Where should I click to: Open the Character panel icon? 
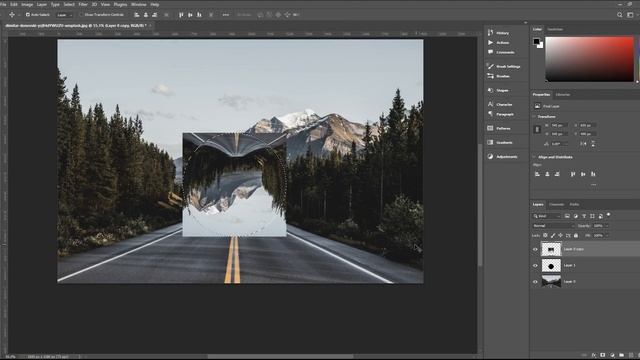[x=490, y=104]
